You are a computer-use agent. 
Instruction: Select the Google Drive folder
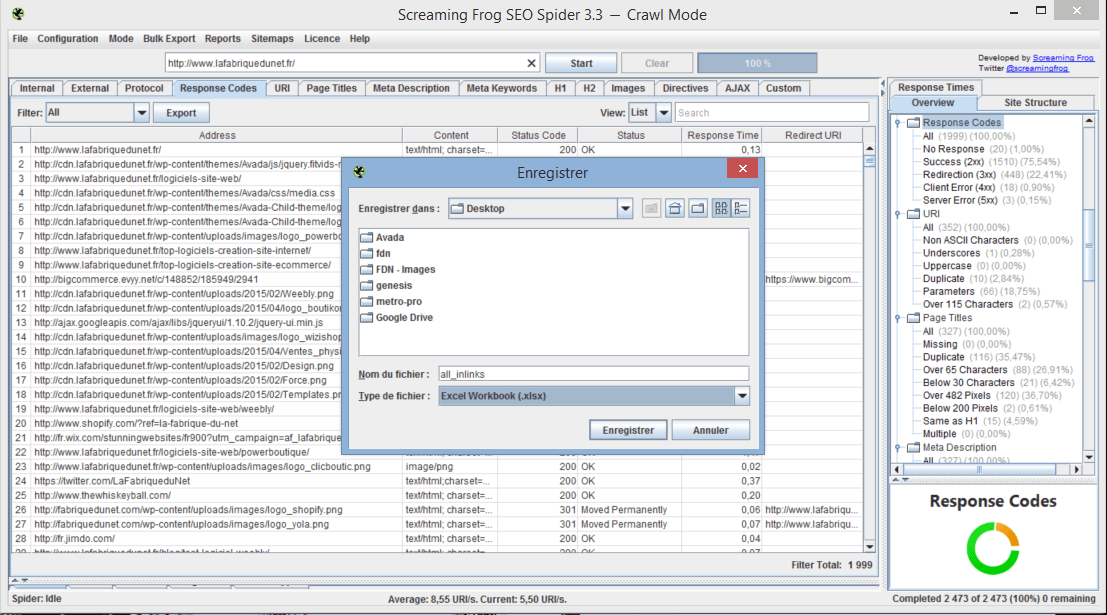tap(404, 318)
